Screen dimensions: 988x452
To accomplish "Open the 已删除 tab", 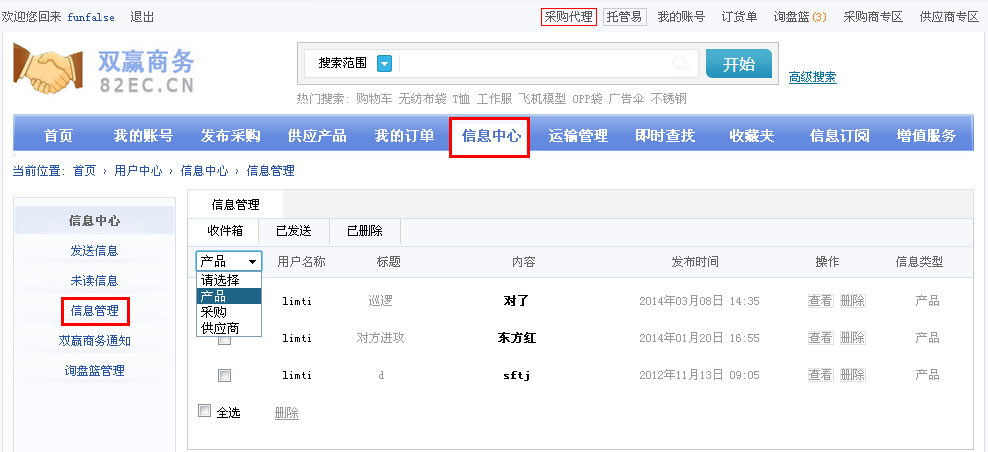I will 365,231.
